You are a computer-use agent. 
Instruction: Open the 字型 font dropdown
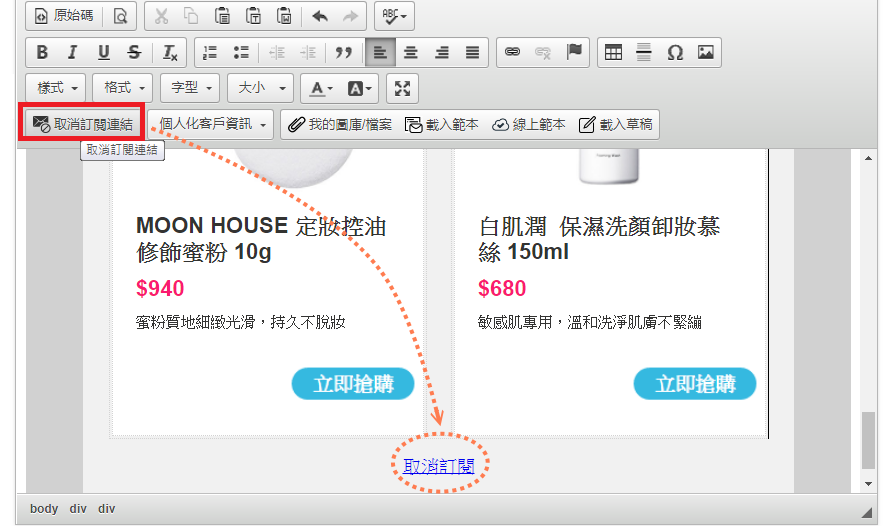pyautogui.click(x=190, y=88)
